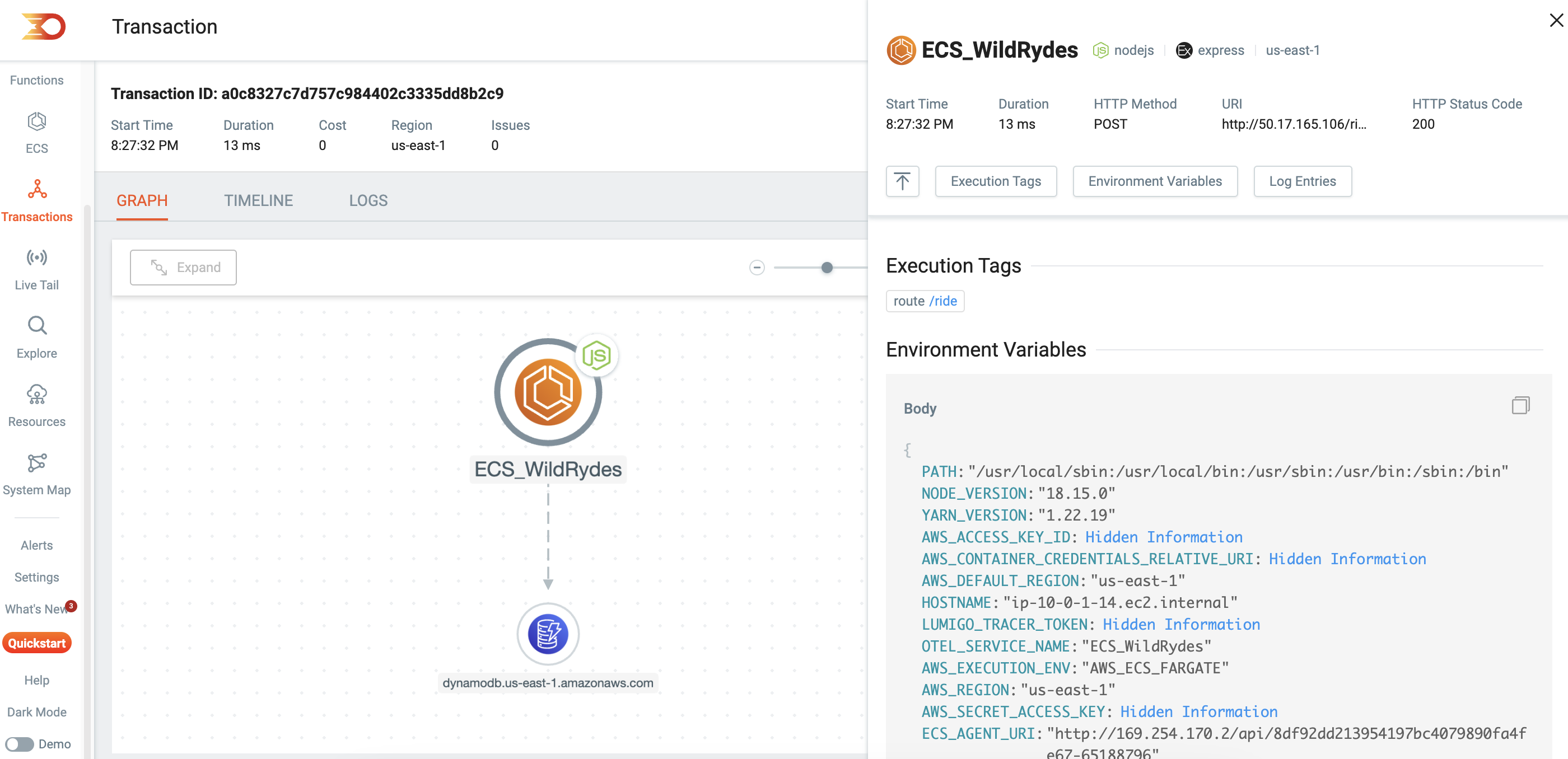Click AWS_SECRET_ACCESS_KEY Hidden Information value
The width and height of the screenshot is (1568, 759).
(1198, 711)
